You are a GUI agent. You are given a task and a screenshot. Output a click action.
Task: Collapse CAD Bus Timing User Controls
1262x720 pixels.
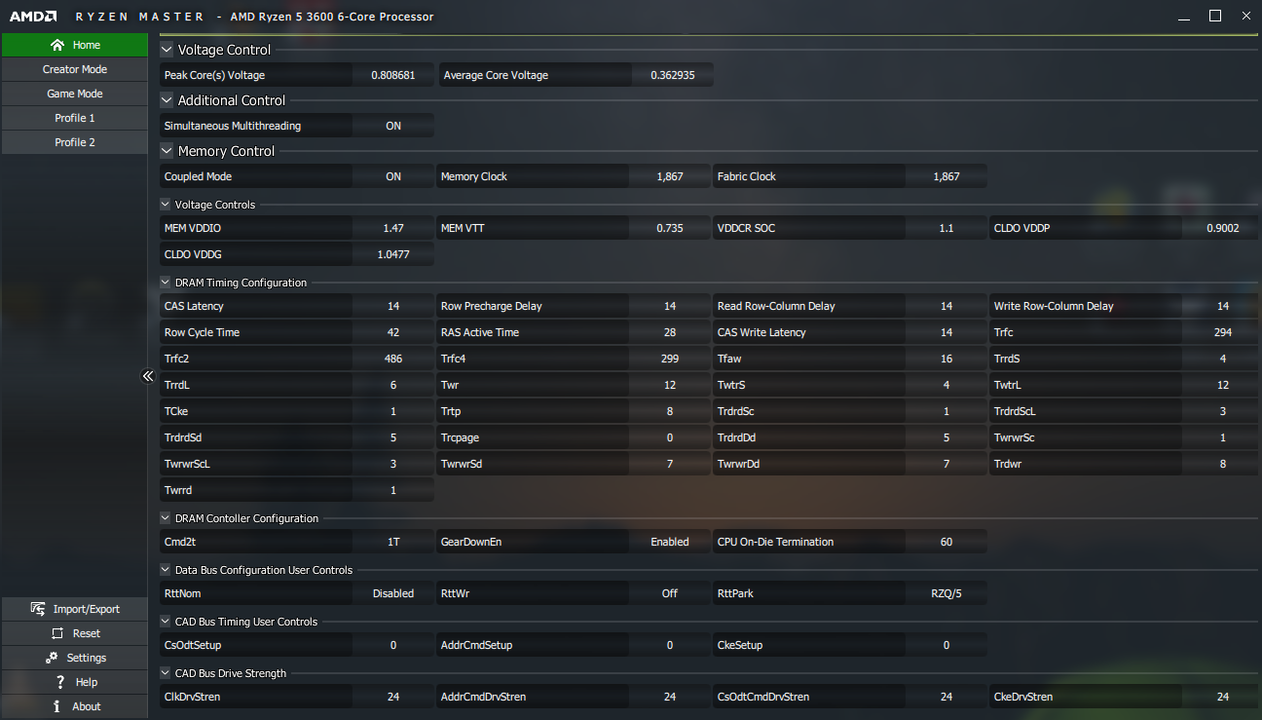click(x=166, y=622)
